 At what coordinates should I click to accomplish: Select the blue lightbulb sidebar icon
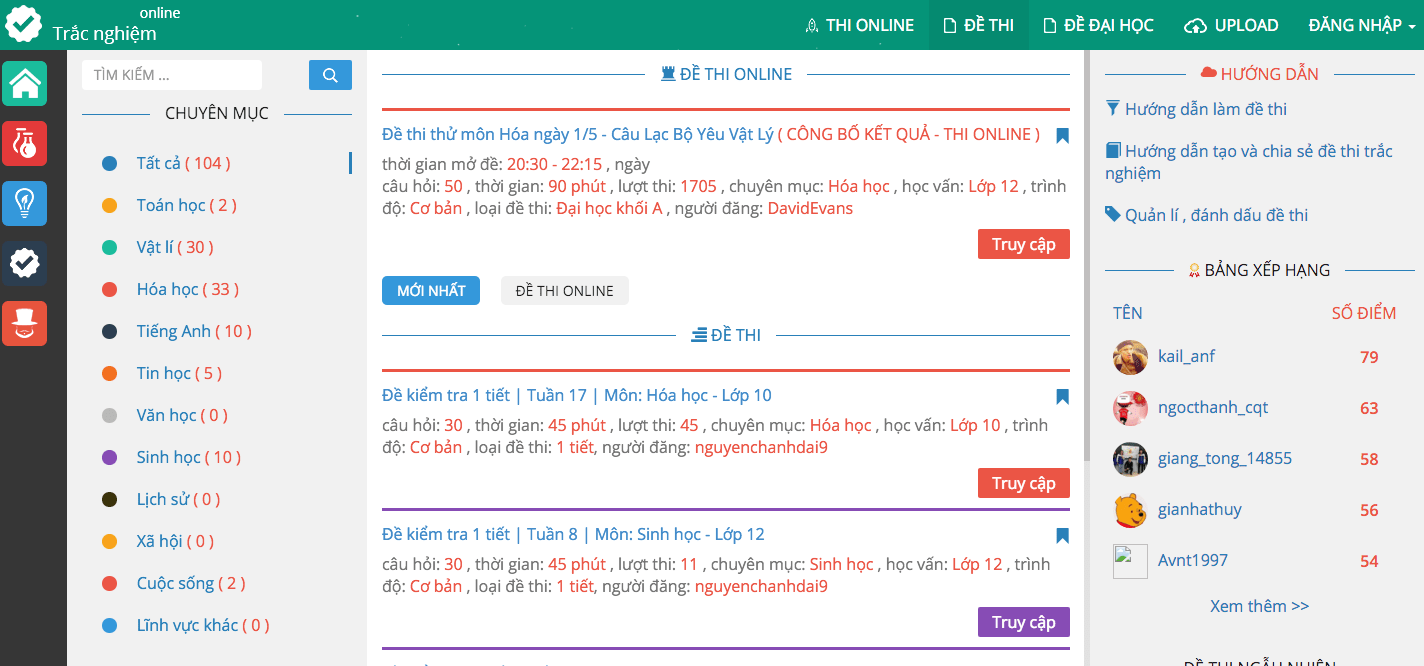pos(24,203)
